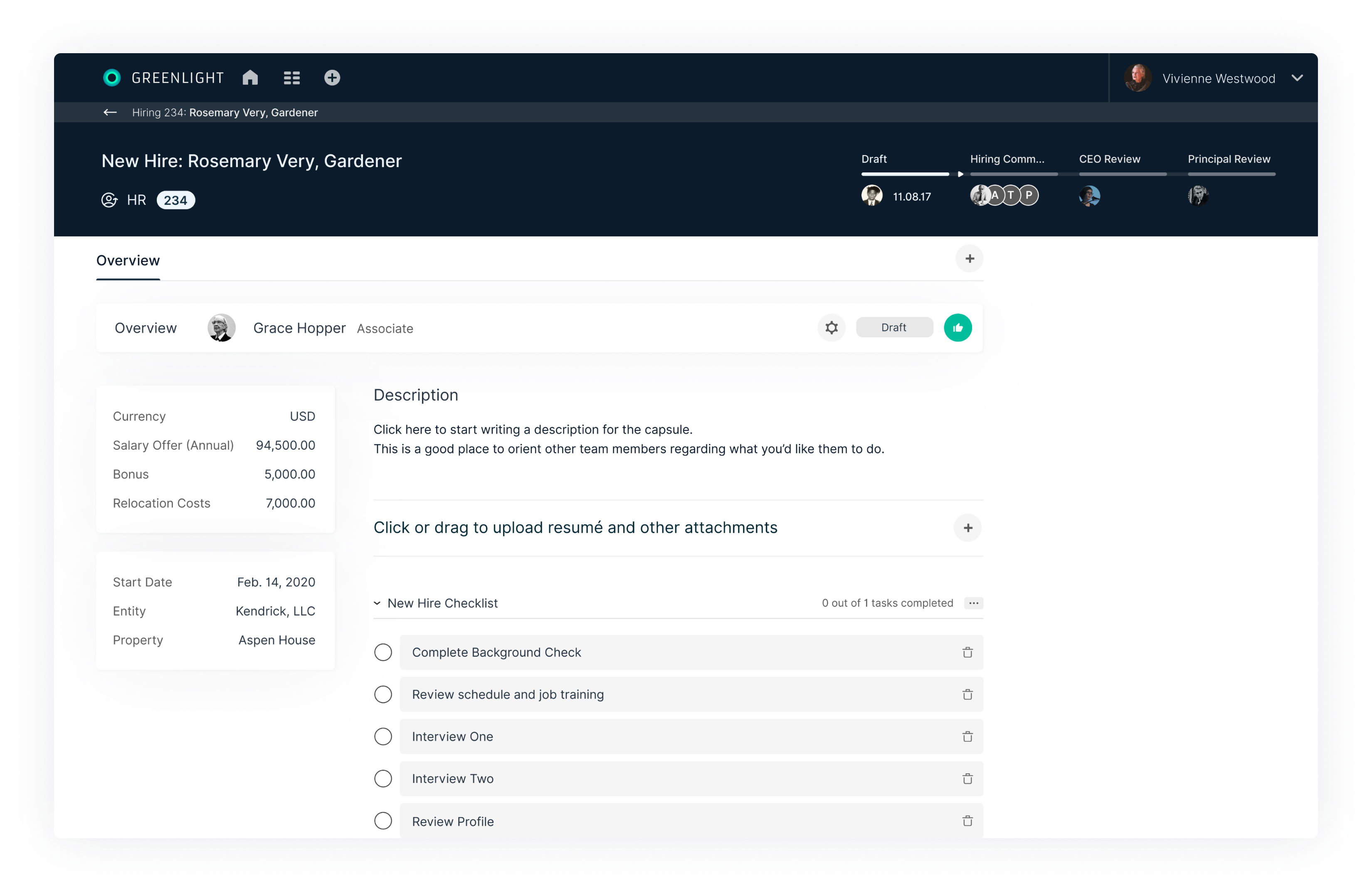
Task: Click Vivienne Westwood's profile photo
Action: 1138,78
